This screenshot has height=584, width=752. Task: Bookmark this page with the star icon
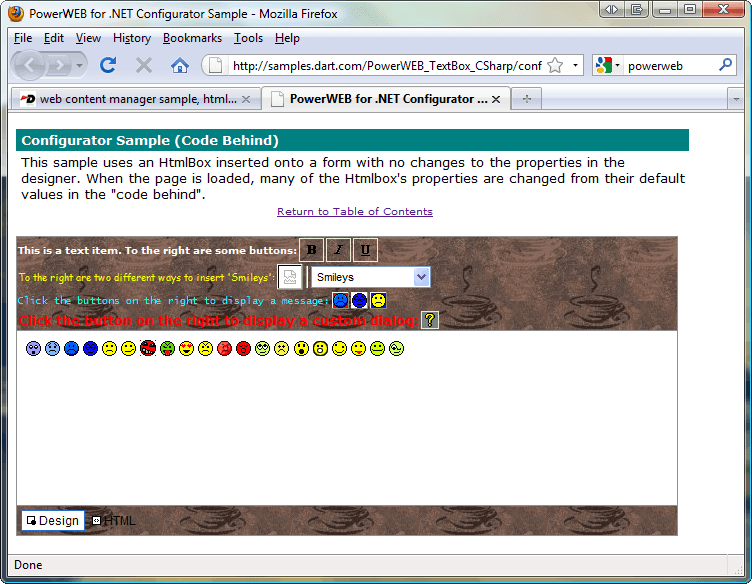tap(555, 65)
